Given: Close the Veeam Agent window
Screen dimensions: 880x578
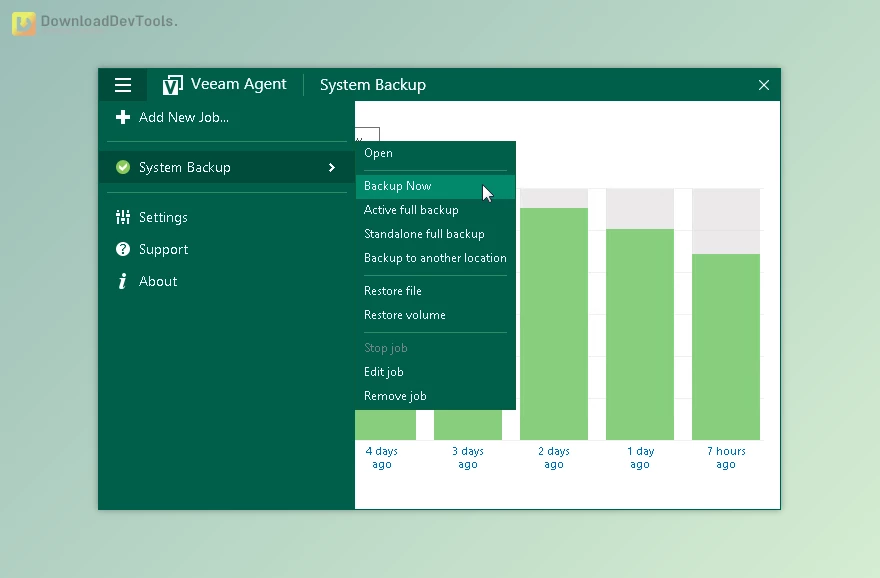Looking at the screenshot, I should point(764,85).
